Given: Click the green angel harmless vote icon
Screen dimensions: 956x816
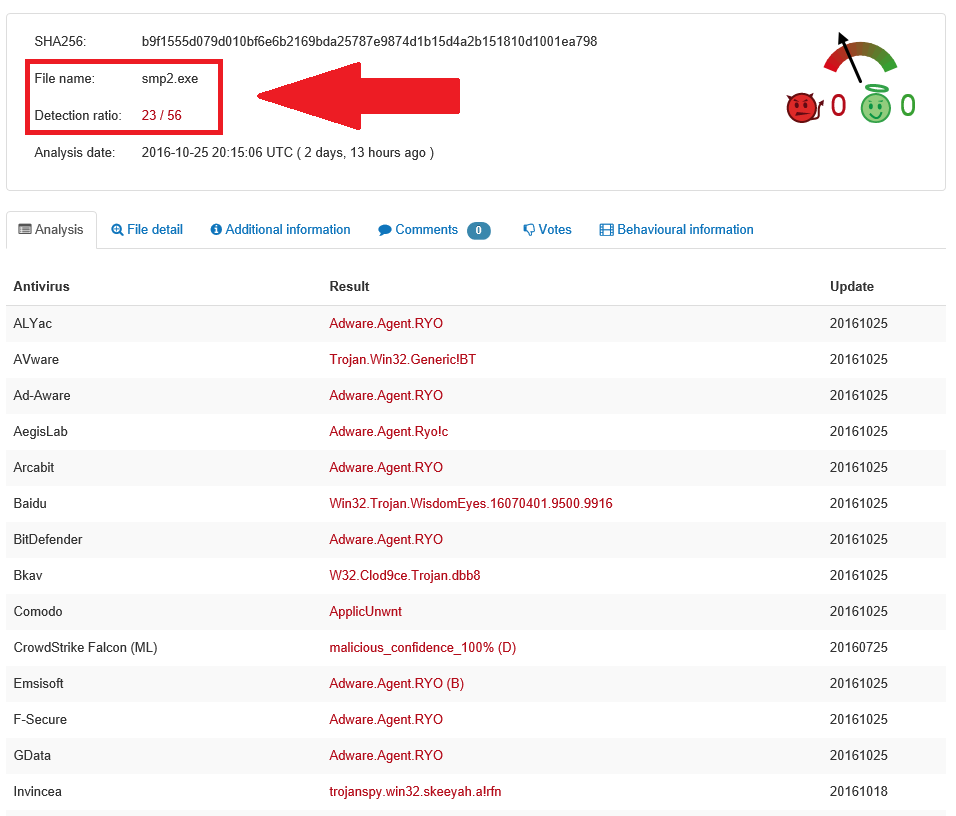Looking at the screenshot, I should click(875, 104).
